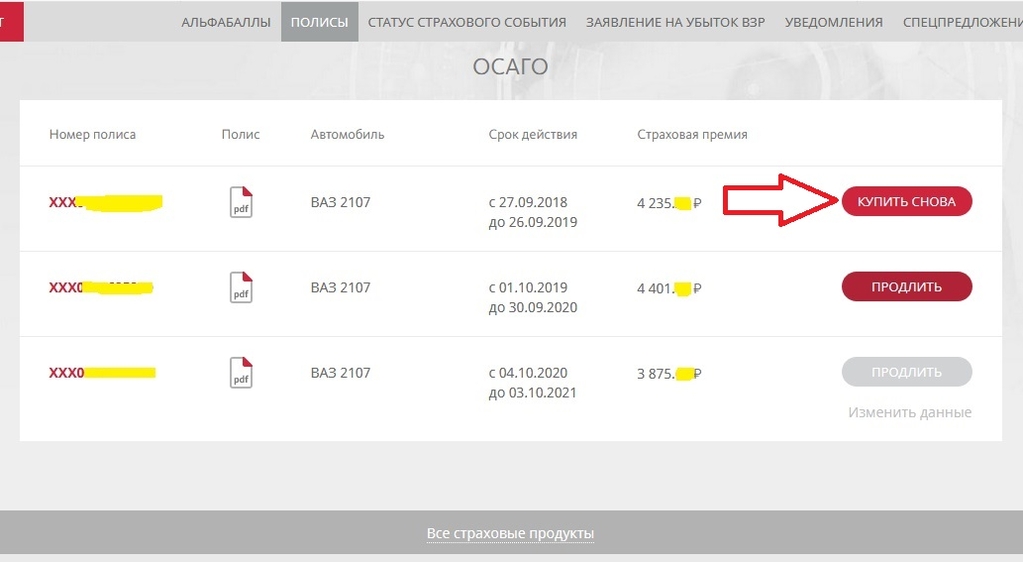The image size is (1023, 562).
Task: Click the dark red 'Продлить' button
Action: [x=906, y=287]
